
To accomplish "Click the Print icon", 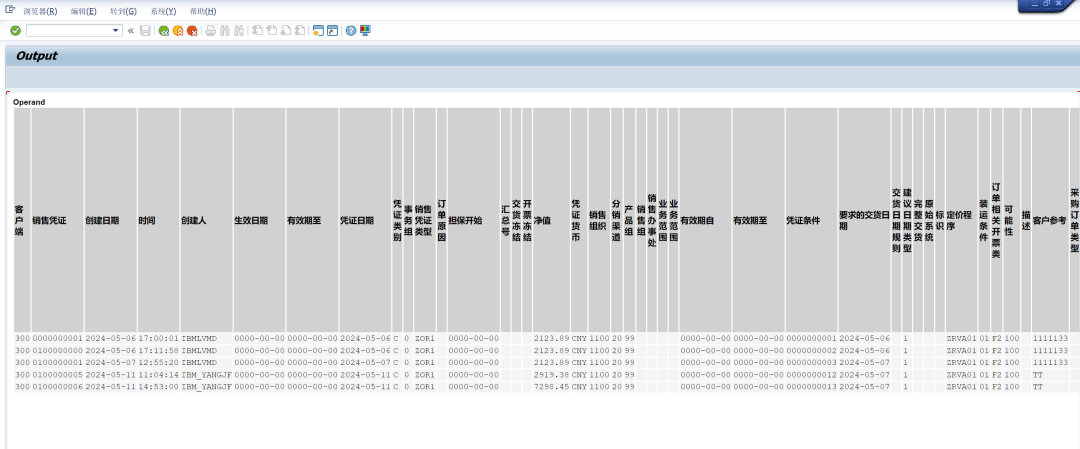I will 211,31.
